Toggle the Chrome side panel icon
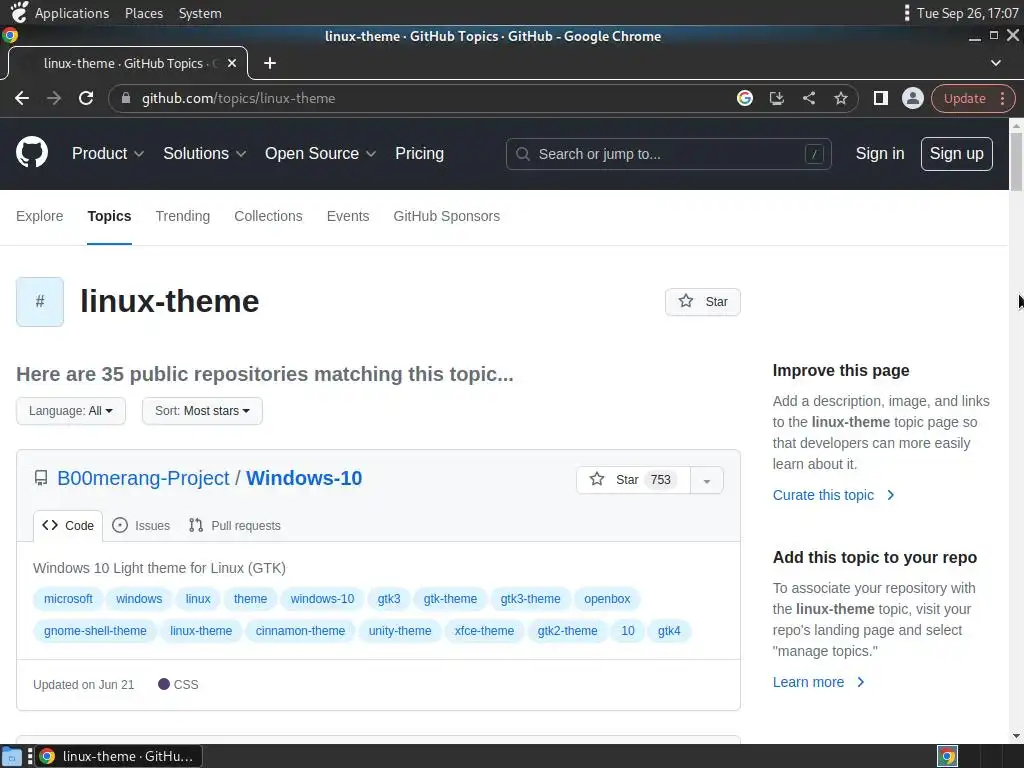The image size is (1024, 768). click(x=880, y=98)
